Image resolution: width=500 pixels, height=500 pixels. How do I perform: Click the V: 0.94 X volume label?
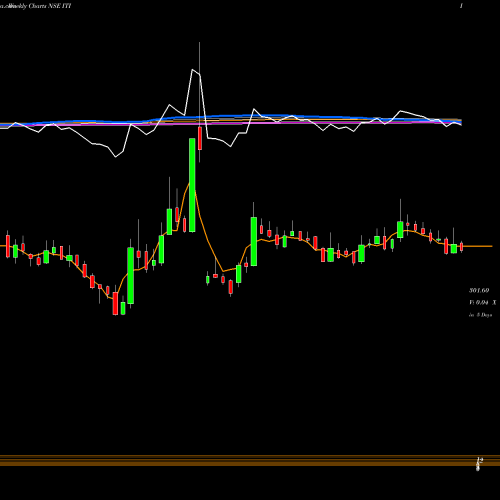[x=482, y=303]
